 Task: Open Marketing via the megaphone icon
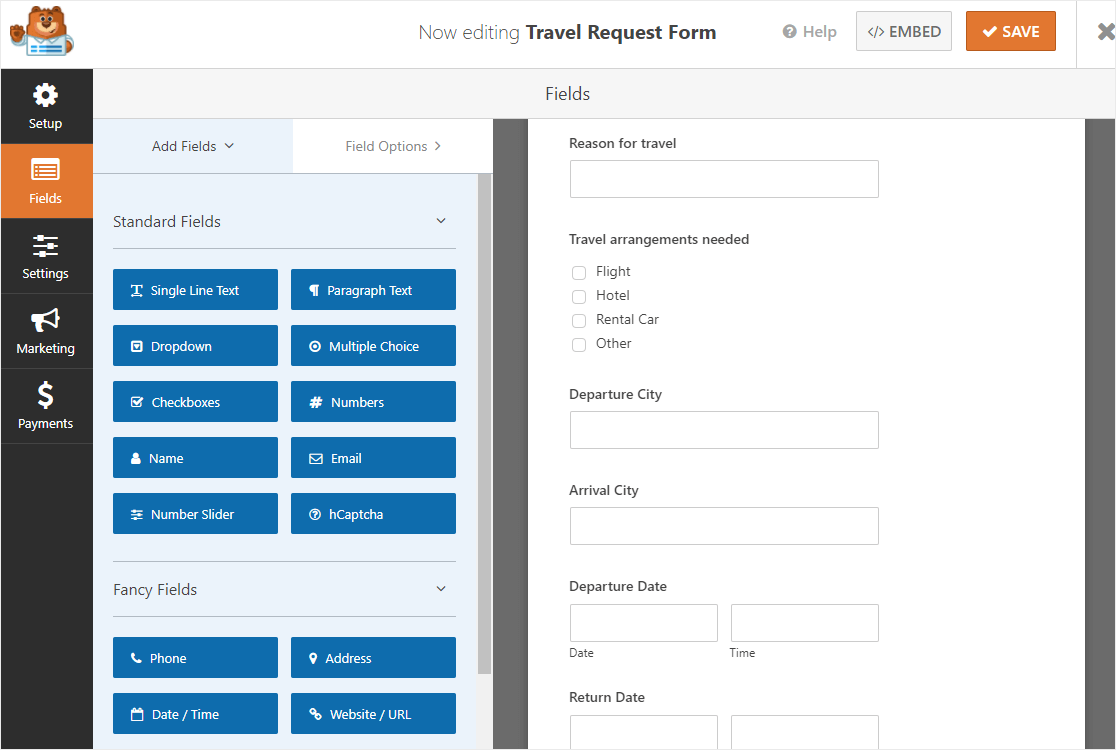point(46,320)
